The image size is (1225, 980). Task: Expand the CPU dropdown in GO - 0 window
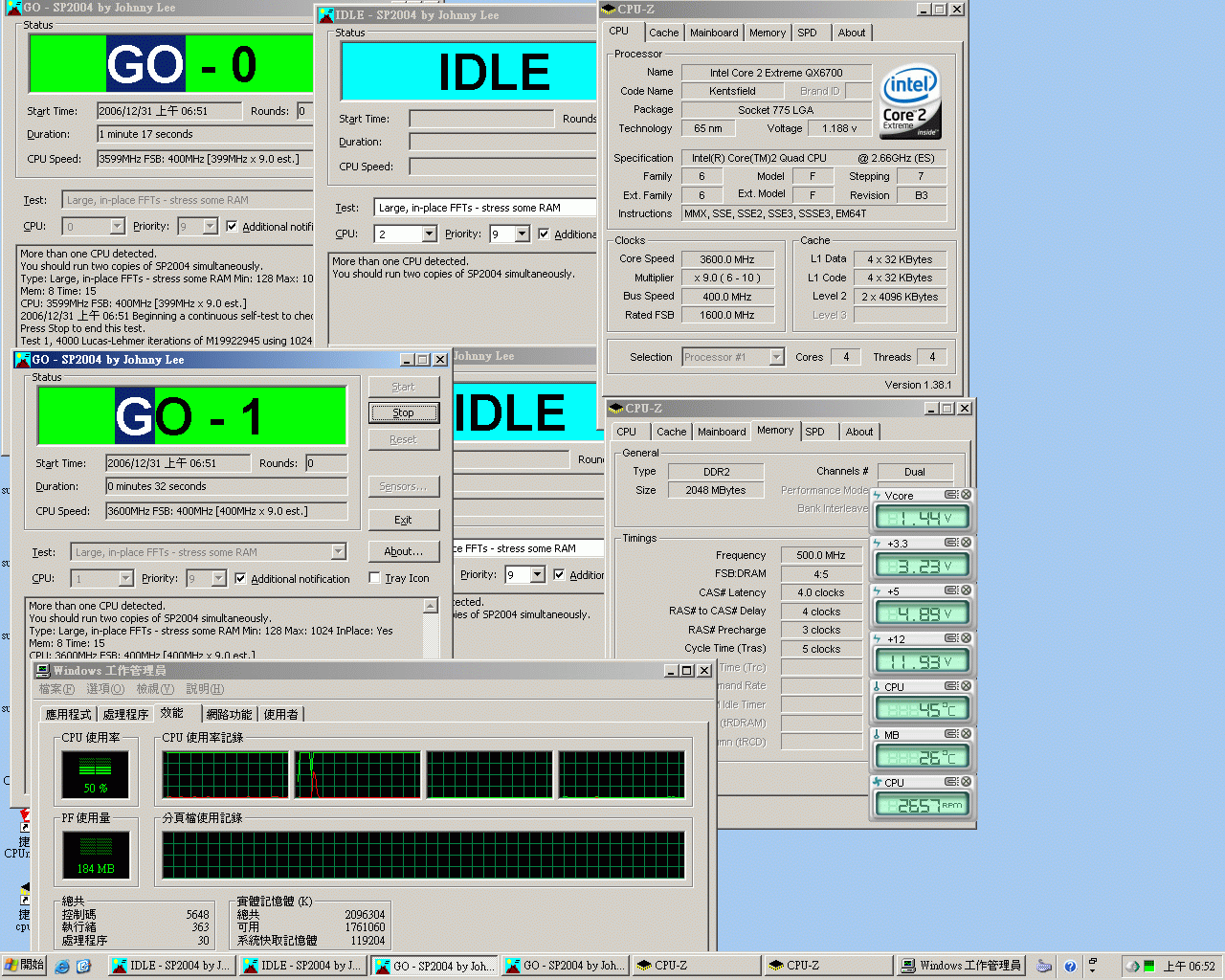click(x=118, y=227)
